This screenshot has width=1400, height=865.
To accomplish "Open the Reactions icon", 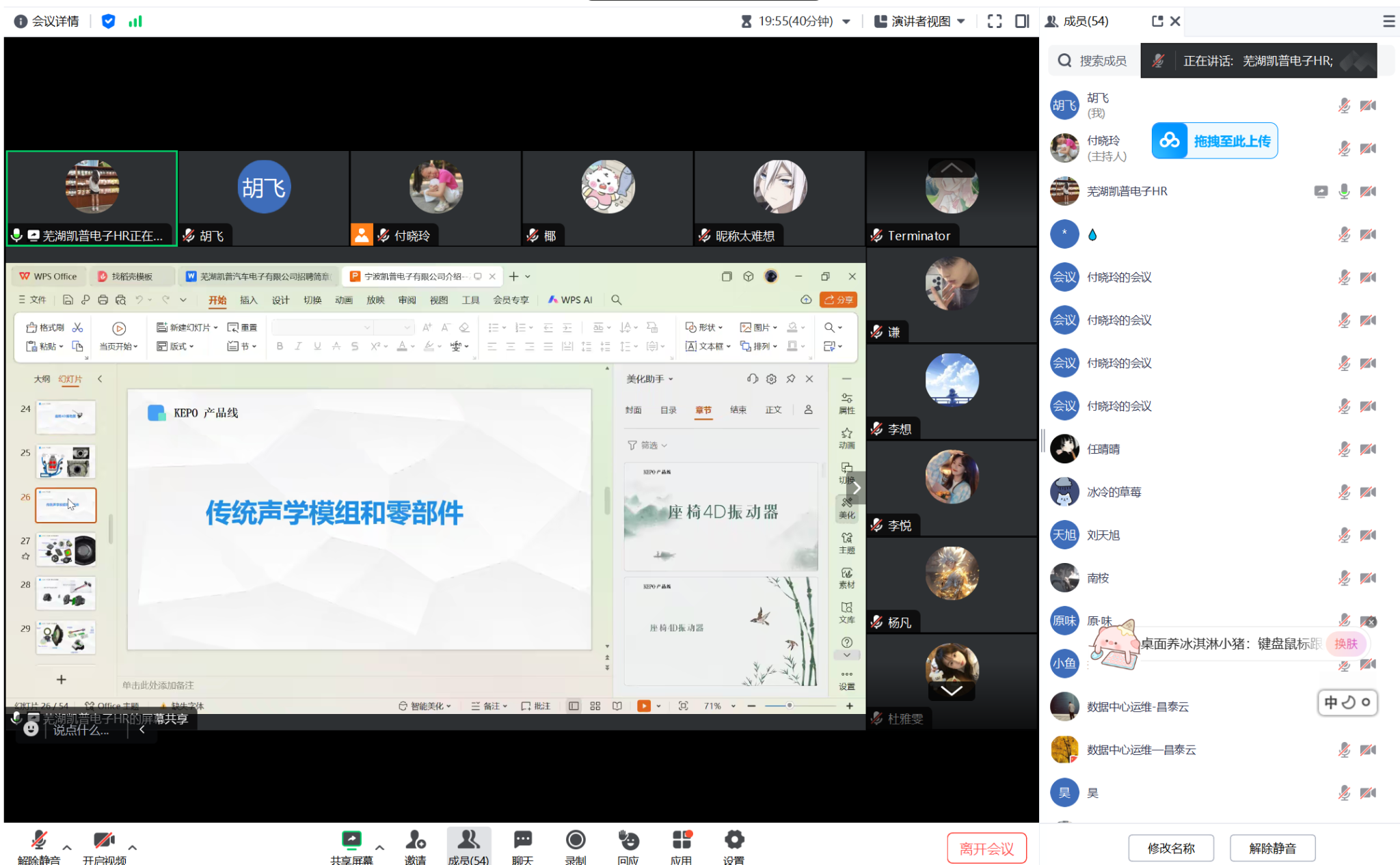I will click(628, 842).
